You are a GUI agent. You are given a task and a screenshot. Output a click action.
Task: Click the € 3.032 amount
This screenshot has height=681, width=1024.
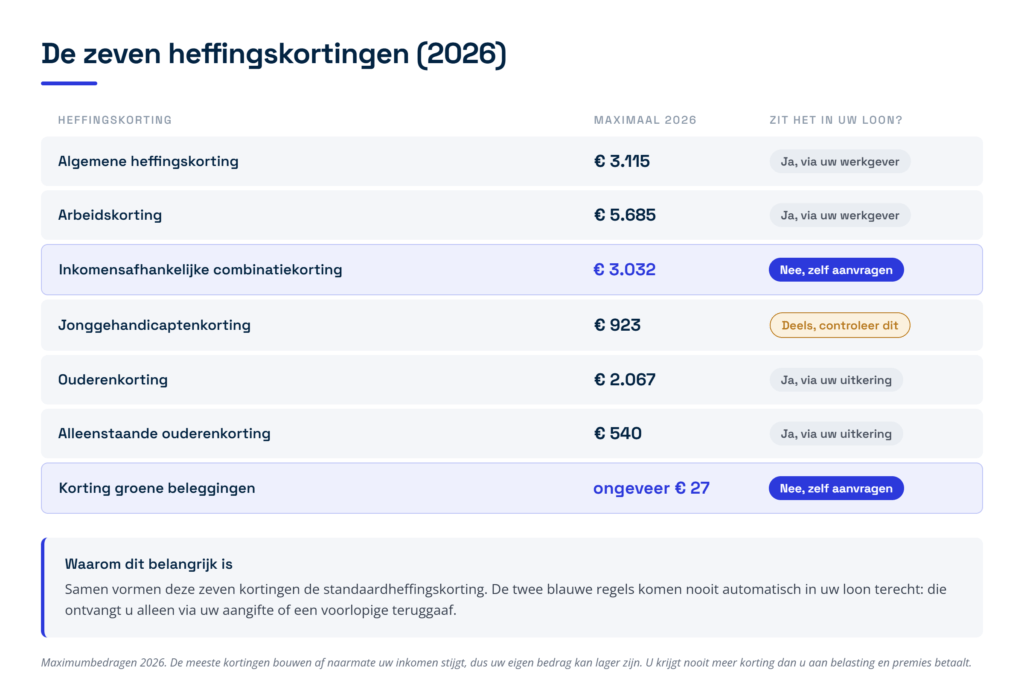[624, 270]
